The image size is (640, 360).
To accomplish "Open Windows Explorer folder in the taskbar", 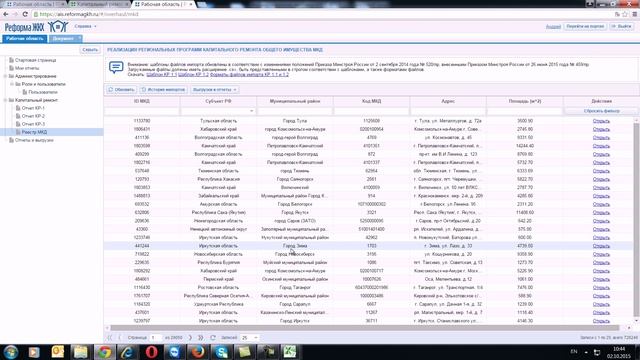I will 80,352.
